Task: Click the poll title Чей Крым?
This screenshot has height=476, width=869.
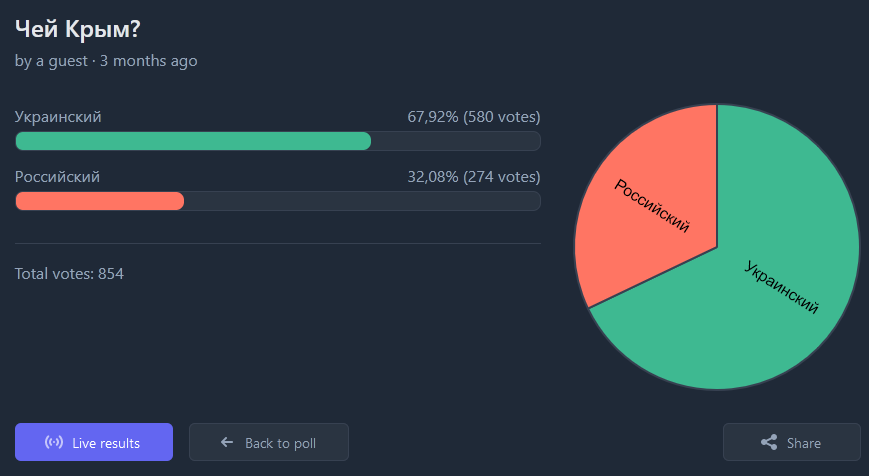Action: (x=77, y=28)
